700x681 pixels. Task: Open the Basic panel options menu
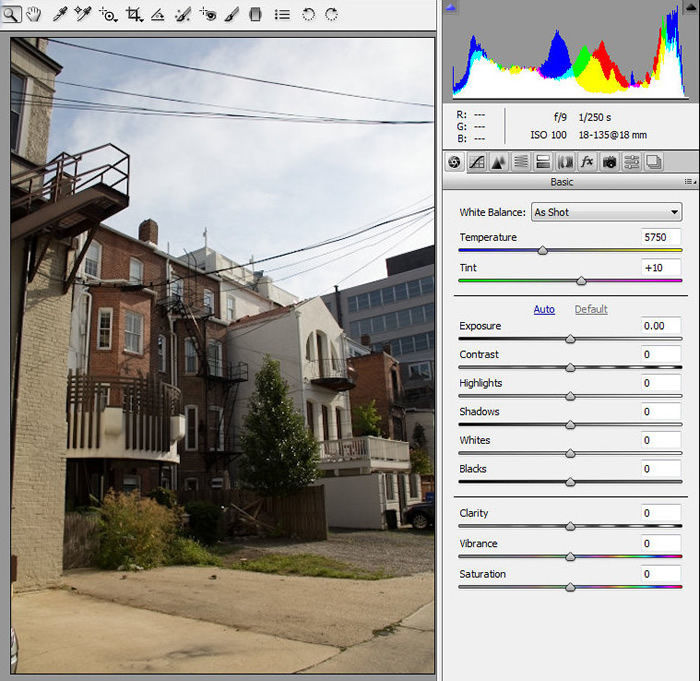[689, 182]
